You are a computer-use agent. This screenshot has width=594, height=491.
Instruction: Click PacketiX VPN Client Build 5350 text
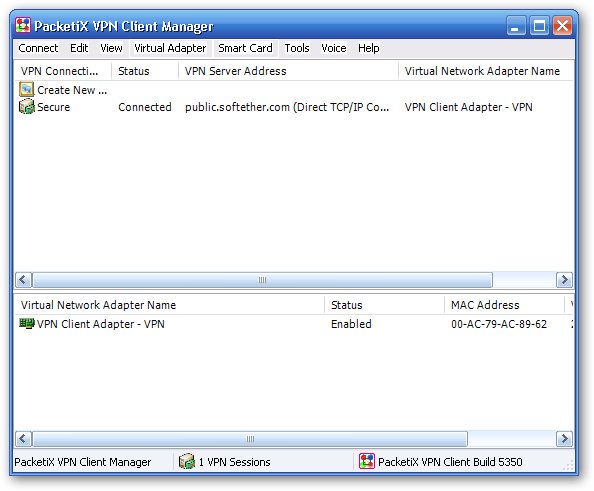point(450,462)
